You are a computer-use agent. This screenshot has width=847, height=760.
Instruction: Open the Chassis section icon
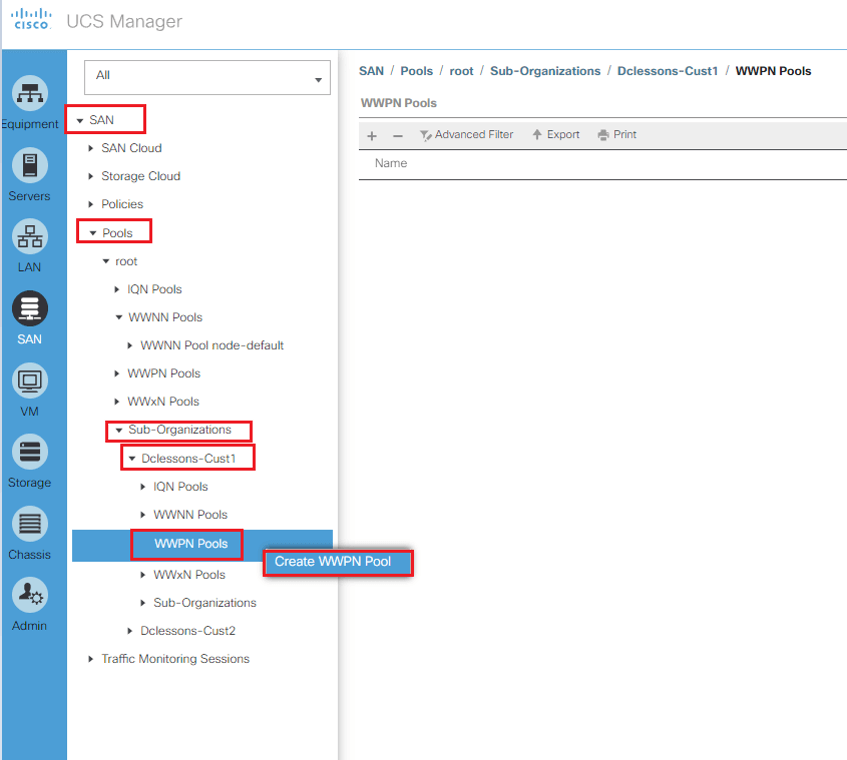coord(30,523)
